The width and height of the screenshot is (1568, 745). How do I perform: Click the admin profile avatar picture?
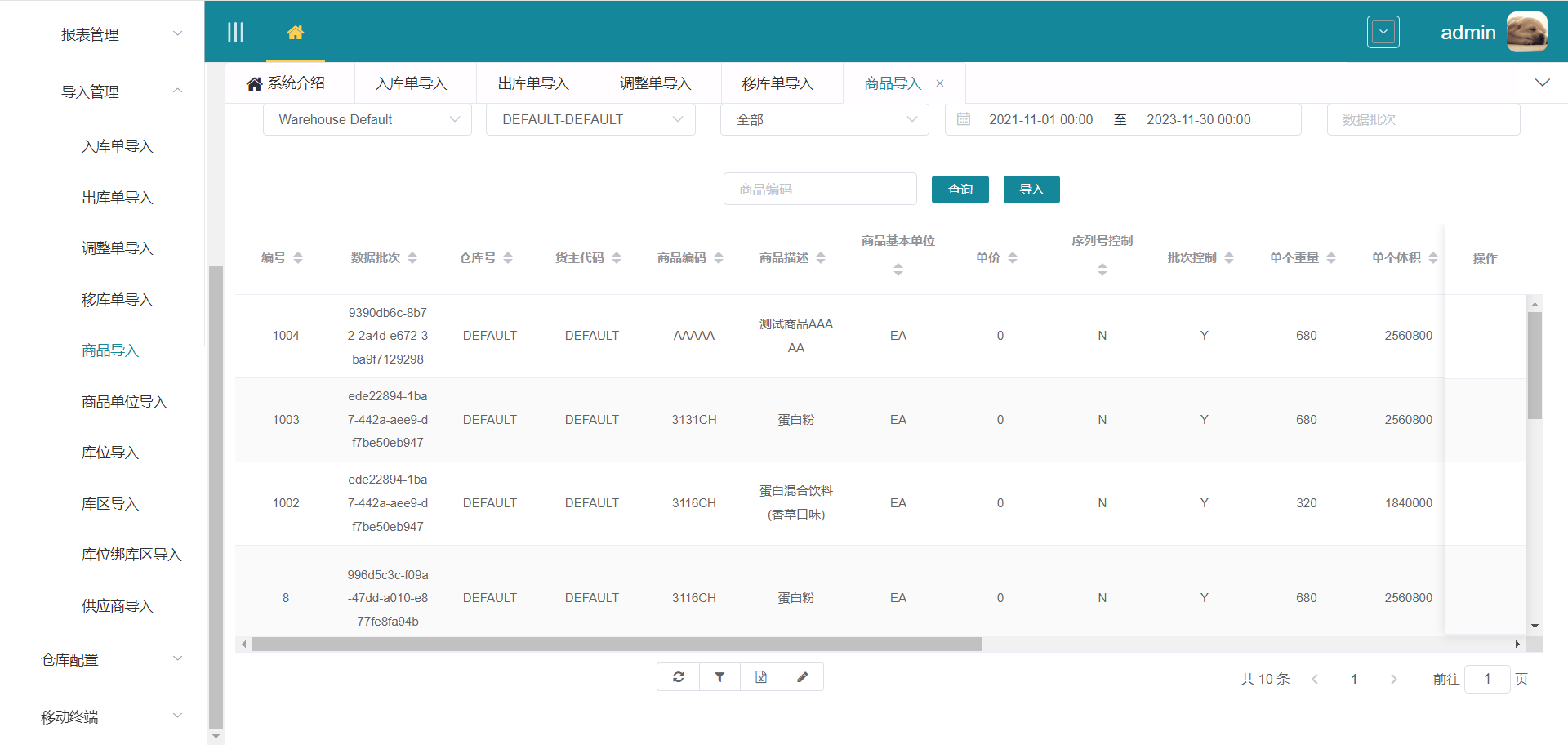[1527, 32]
